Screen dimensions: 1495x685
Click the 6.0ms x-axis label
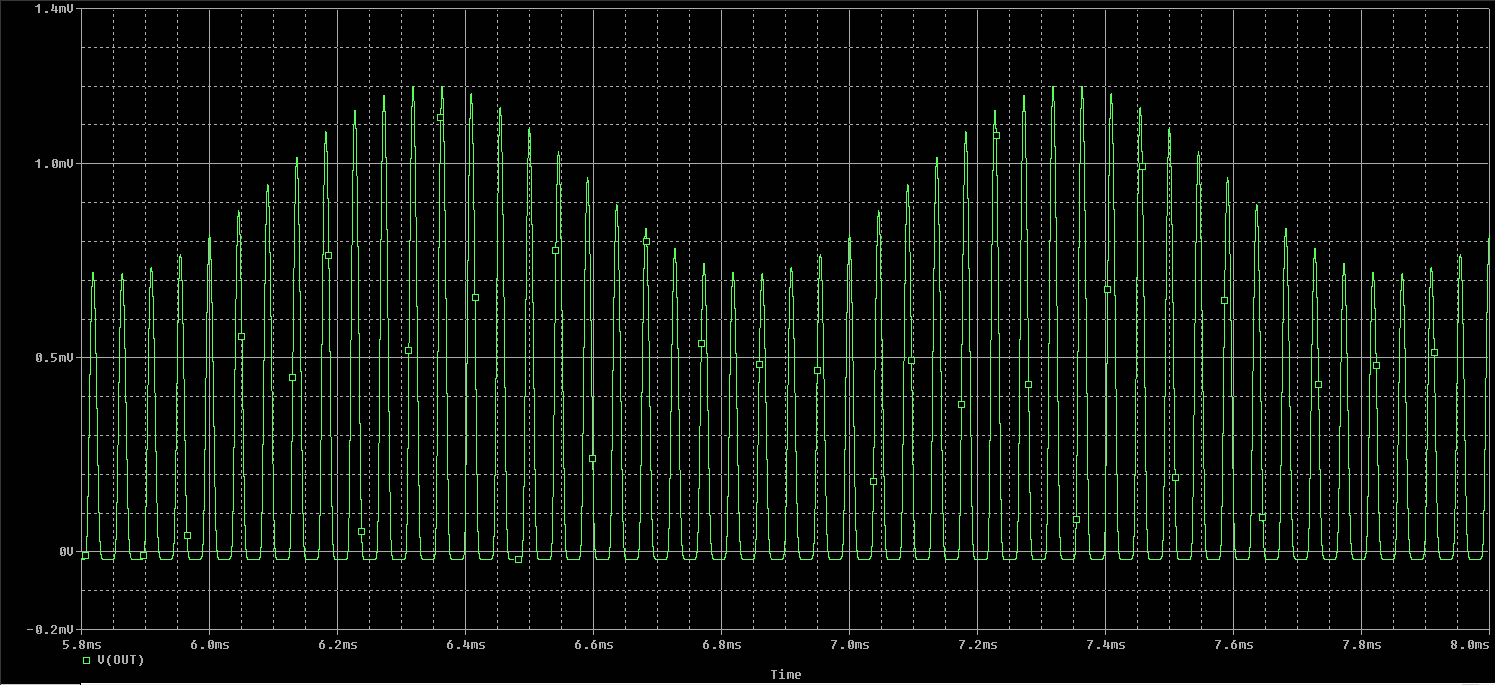211,645
